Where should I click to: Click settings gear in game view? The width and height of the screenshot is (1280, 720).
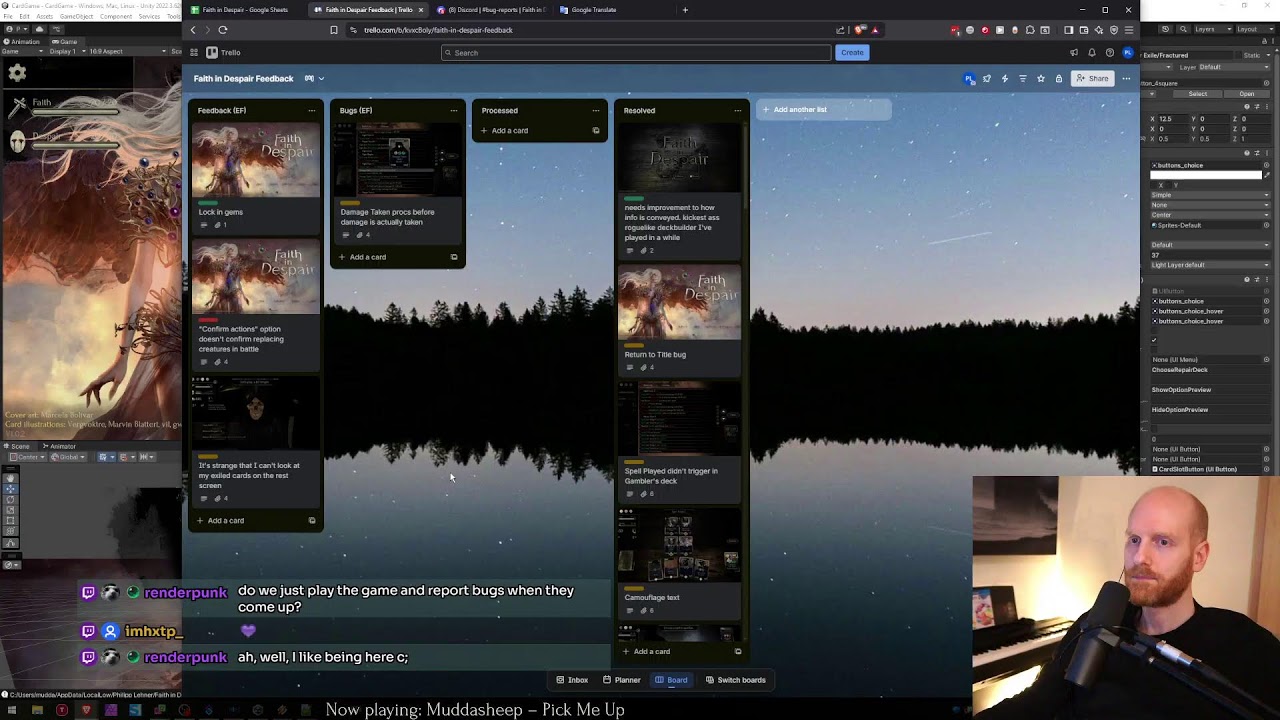point(17,72)
